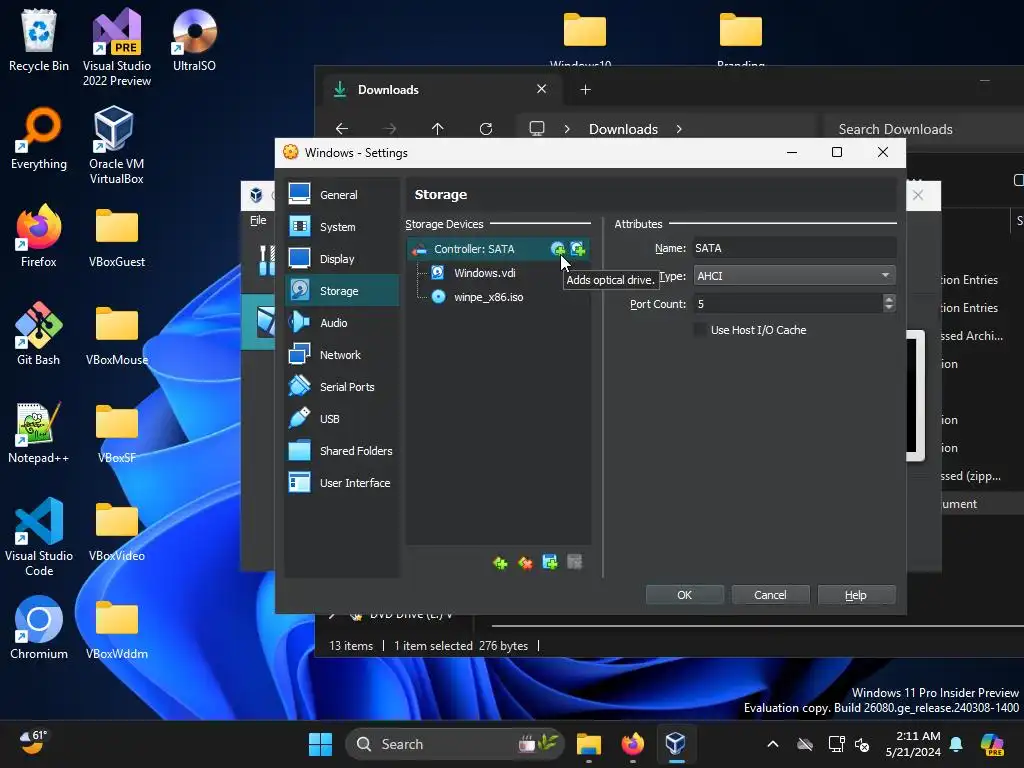Click the Port Count field showing 5
The height and width of the screenshot is (768, 1024).
[x=788, y=304]
